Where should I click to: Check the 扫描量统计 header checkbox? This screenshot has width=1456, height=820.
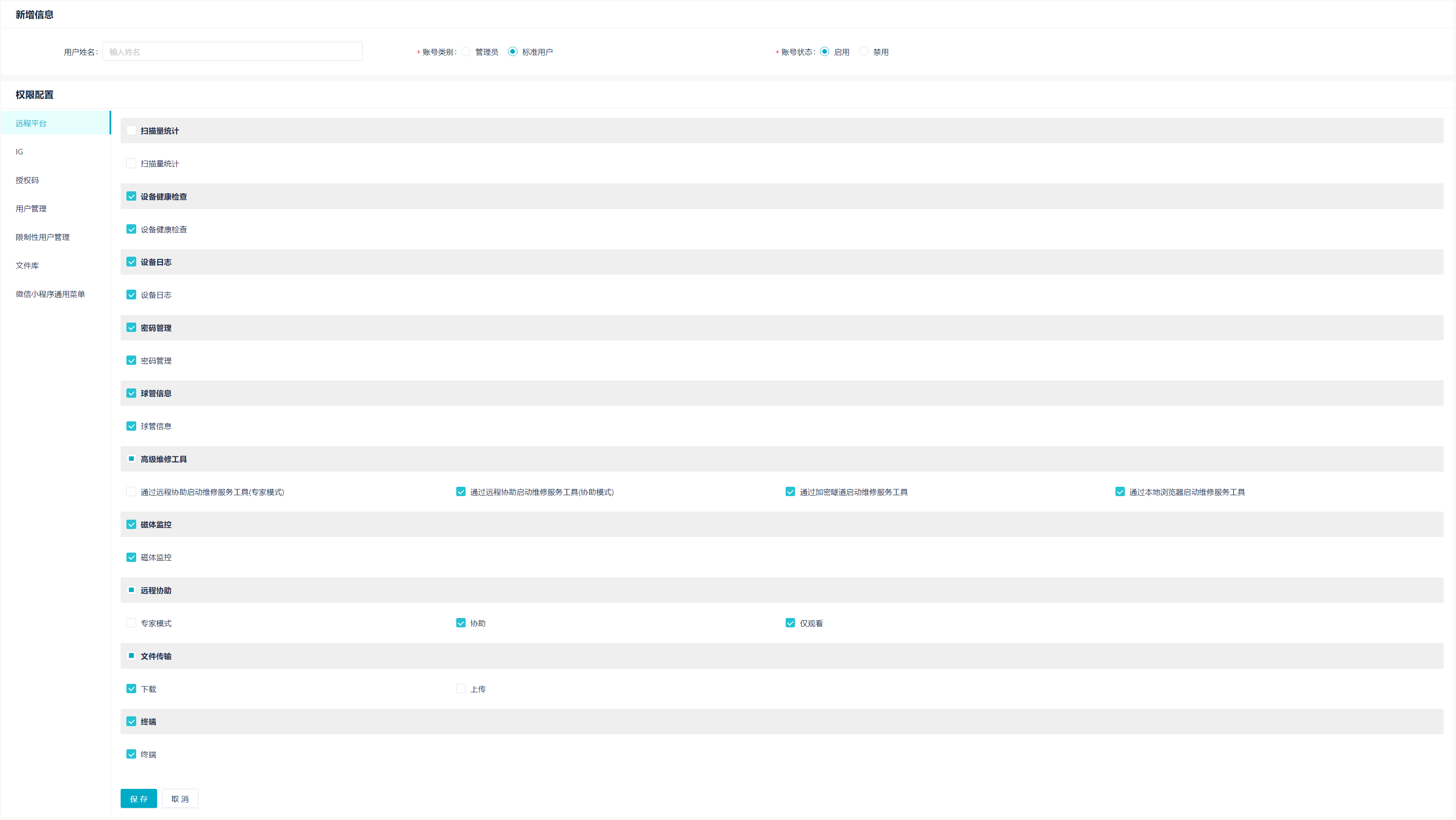click(131, 130)
